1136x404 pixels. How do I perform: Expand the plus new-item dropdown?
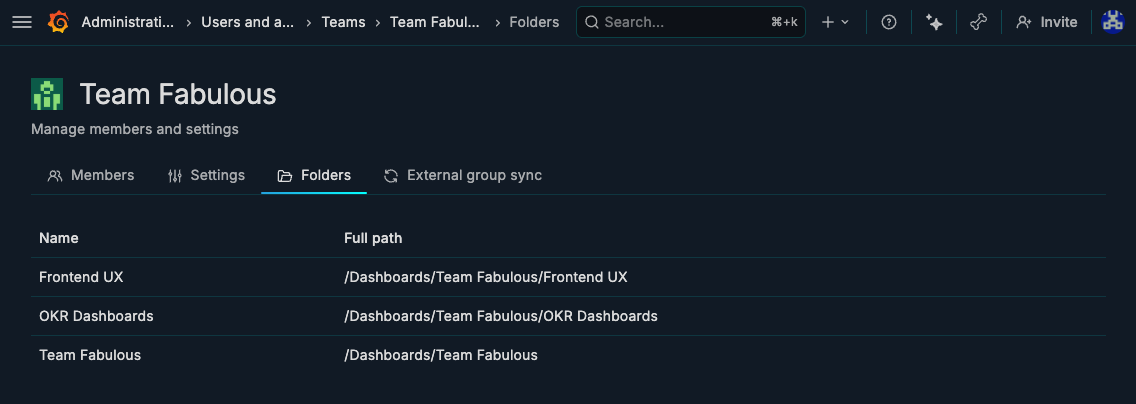835,22
